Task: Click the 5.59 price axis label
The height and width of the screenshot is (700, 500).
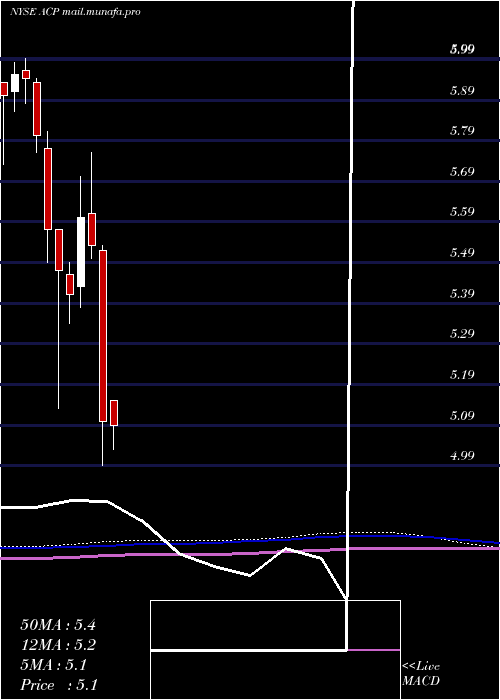Action: tap(461, 212)
